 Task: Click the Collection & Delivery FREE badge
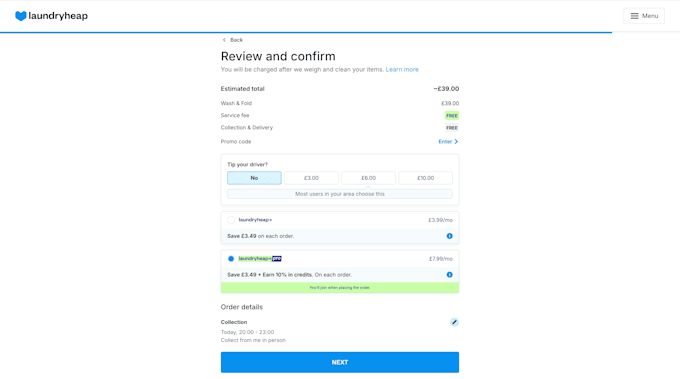click(452, 128)
